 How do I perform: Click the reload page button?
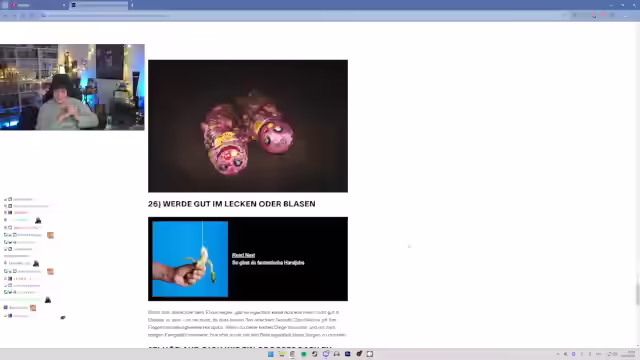point(23,16)
